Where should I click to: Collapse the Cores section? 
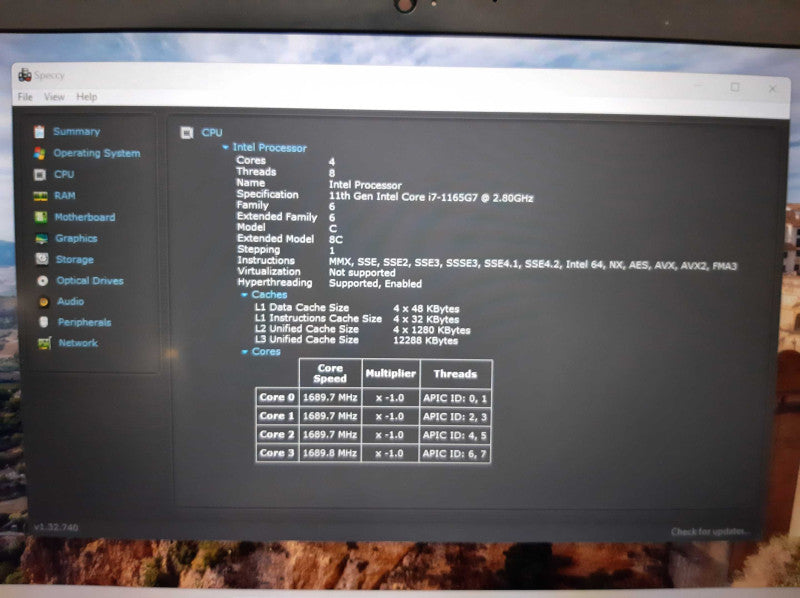[x=244, y=352]
